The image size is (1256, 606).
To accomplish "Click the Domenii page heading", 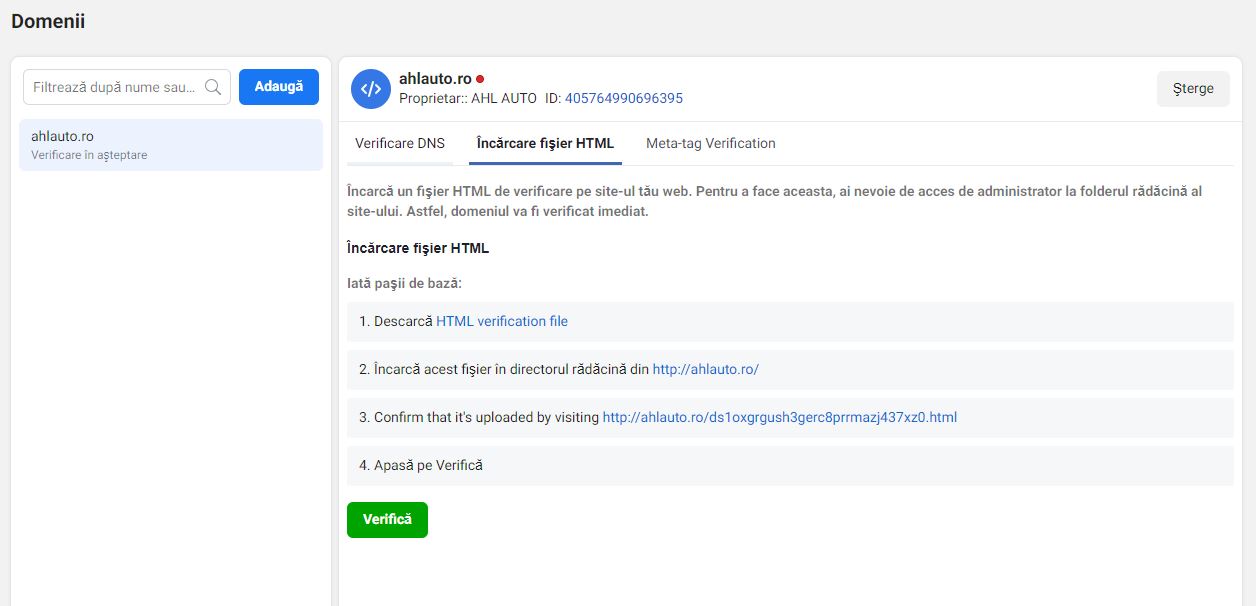I will [48, 21].
